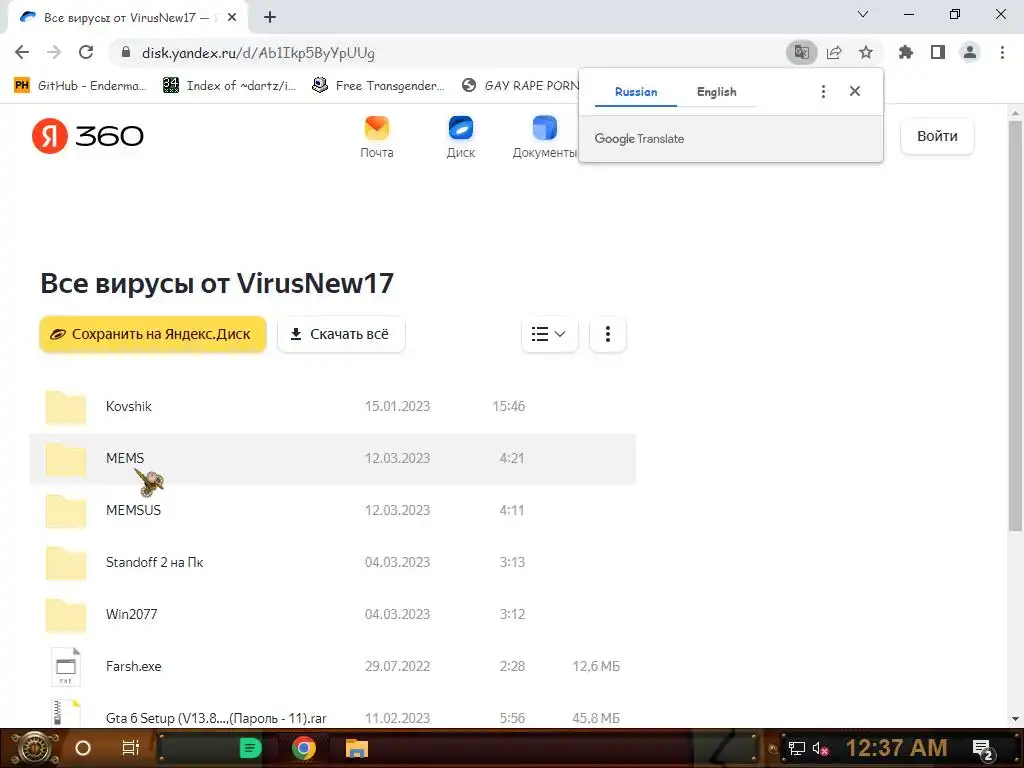Open a new tab with the plus button
This screenshot has width=1024, height=768.
(270, 17)
